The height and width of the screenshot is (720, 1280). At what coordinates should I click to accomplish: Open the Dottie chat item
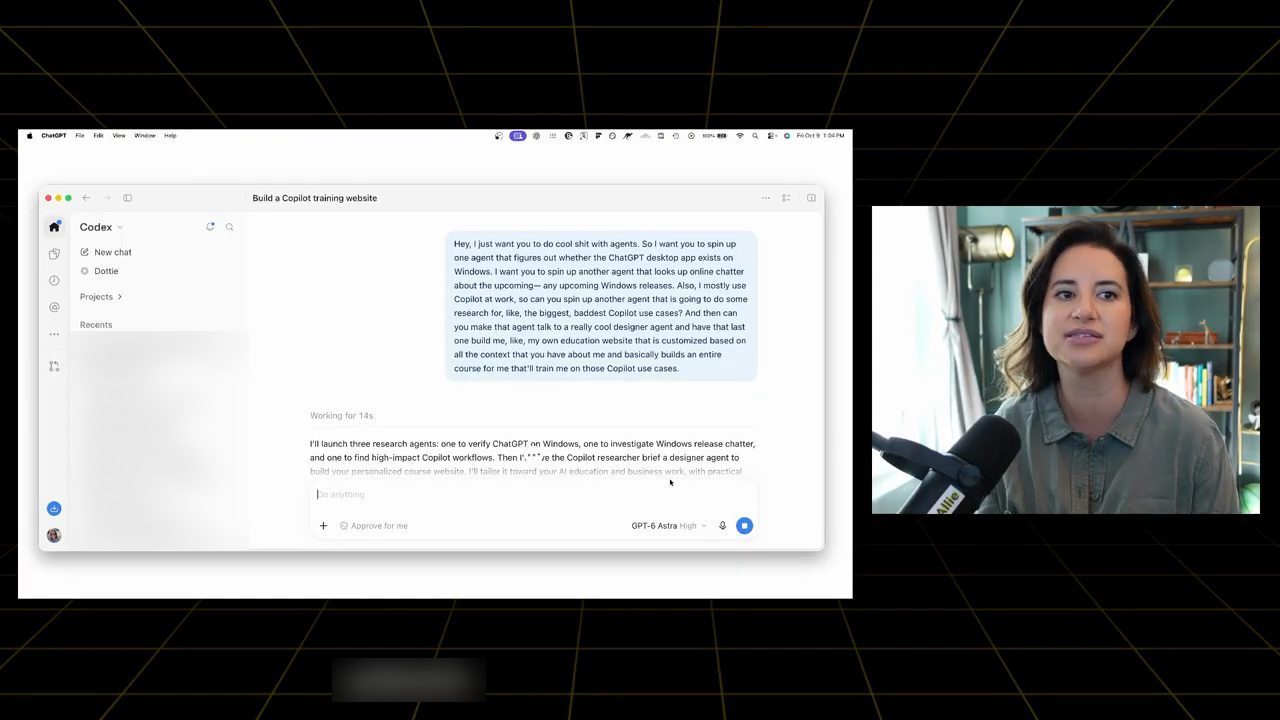99,271
